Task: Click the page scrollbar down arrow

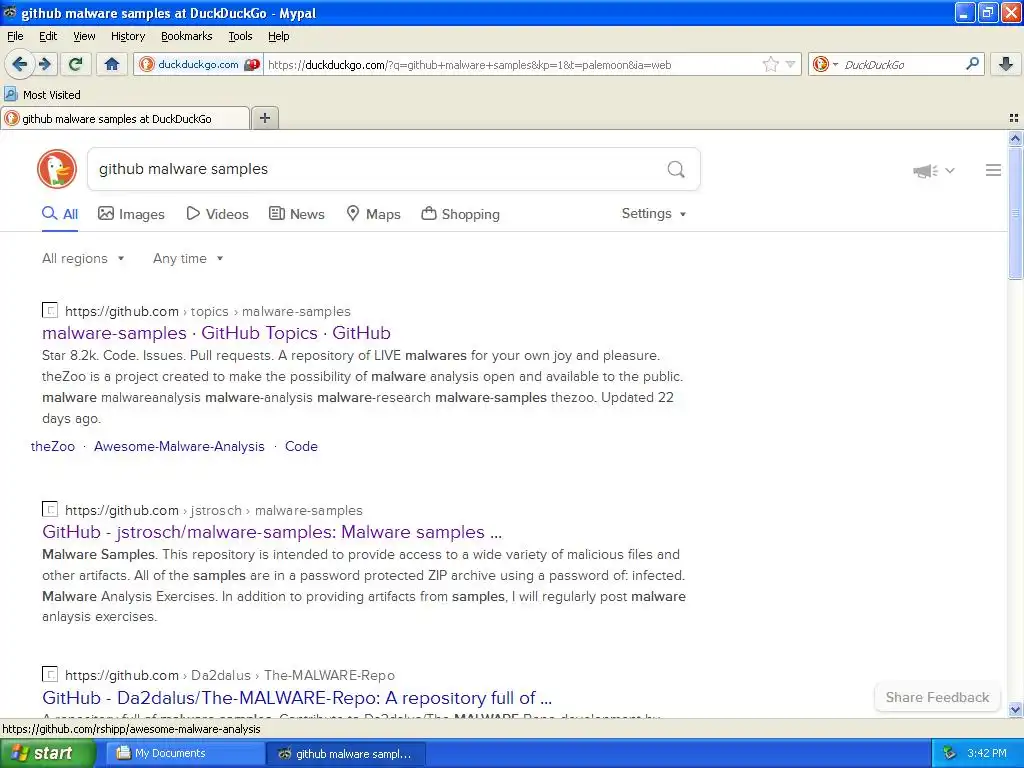Action: click(x=1015, y=709)
